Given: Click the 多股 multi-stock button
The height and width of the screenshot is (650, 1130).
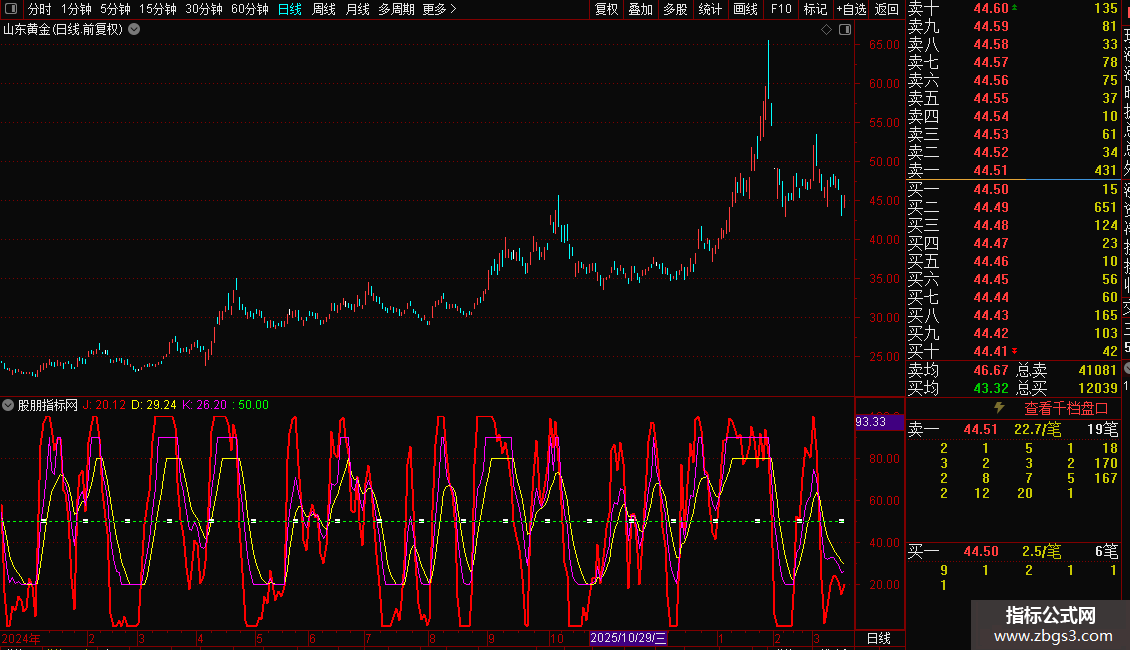Looking at the screenshot, I should coord(675,9).
